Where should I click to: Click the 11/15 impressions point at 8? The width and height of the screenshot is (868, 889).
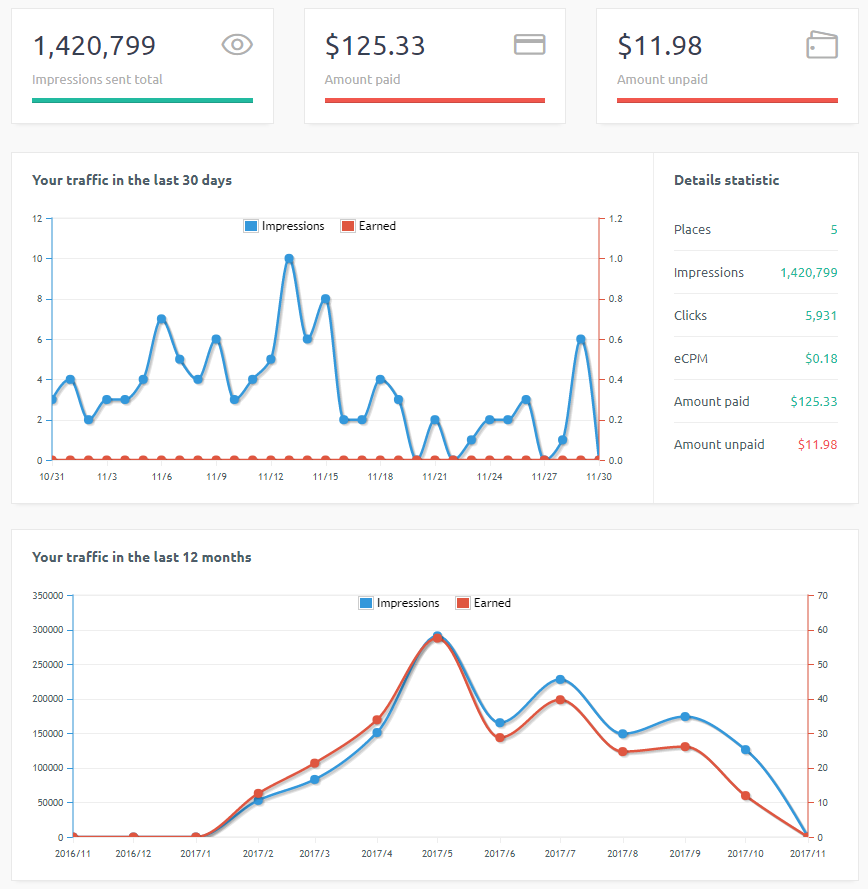click(325, 299)
